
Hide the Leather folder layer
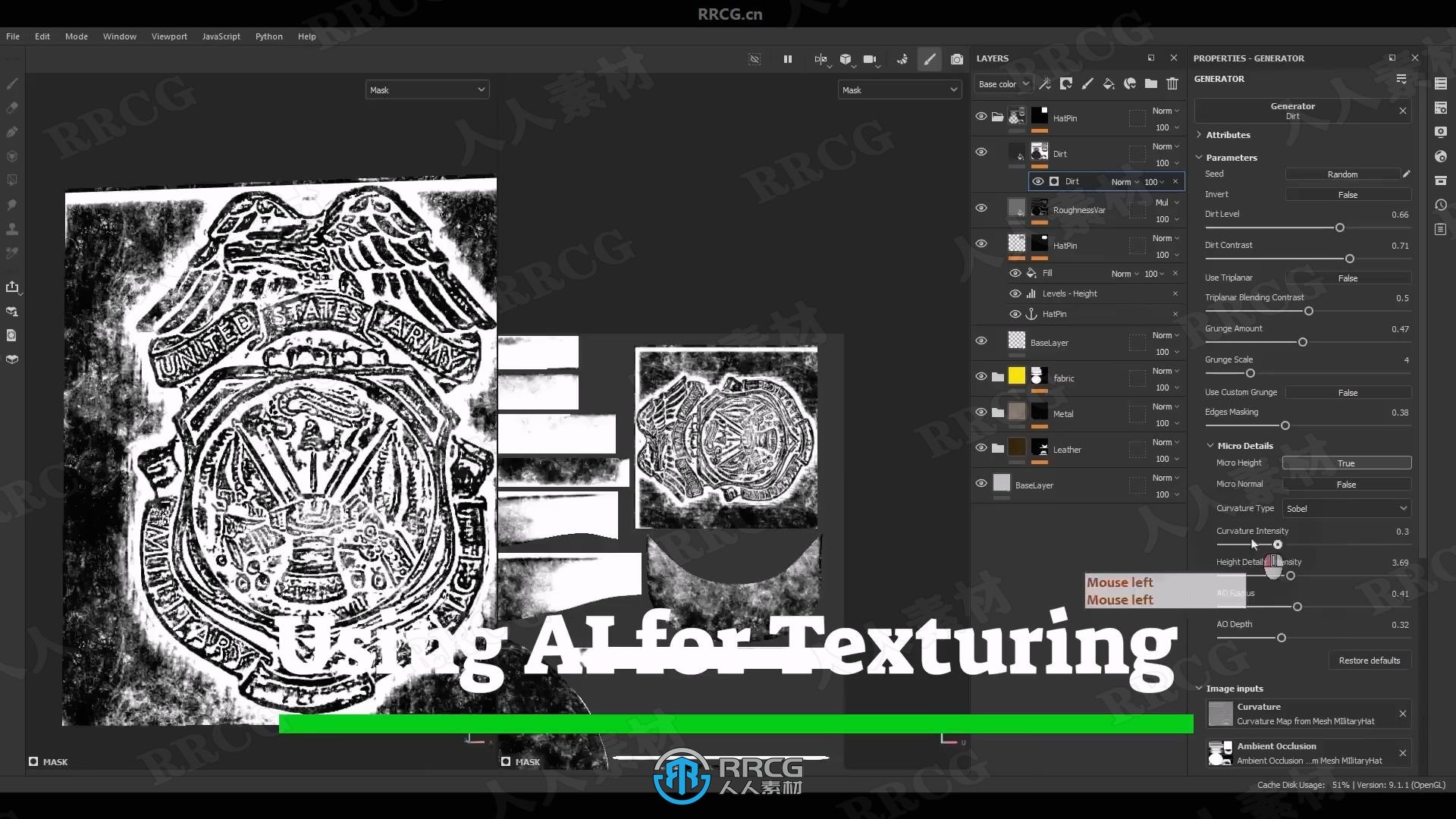(x=981, y=447)
